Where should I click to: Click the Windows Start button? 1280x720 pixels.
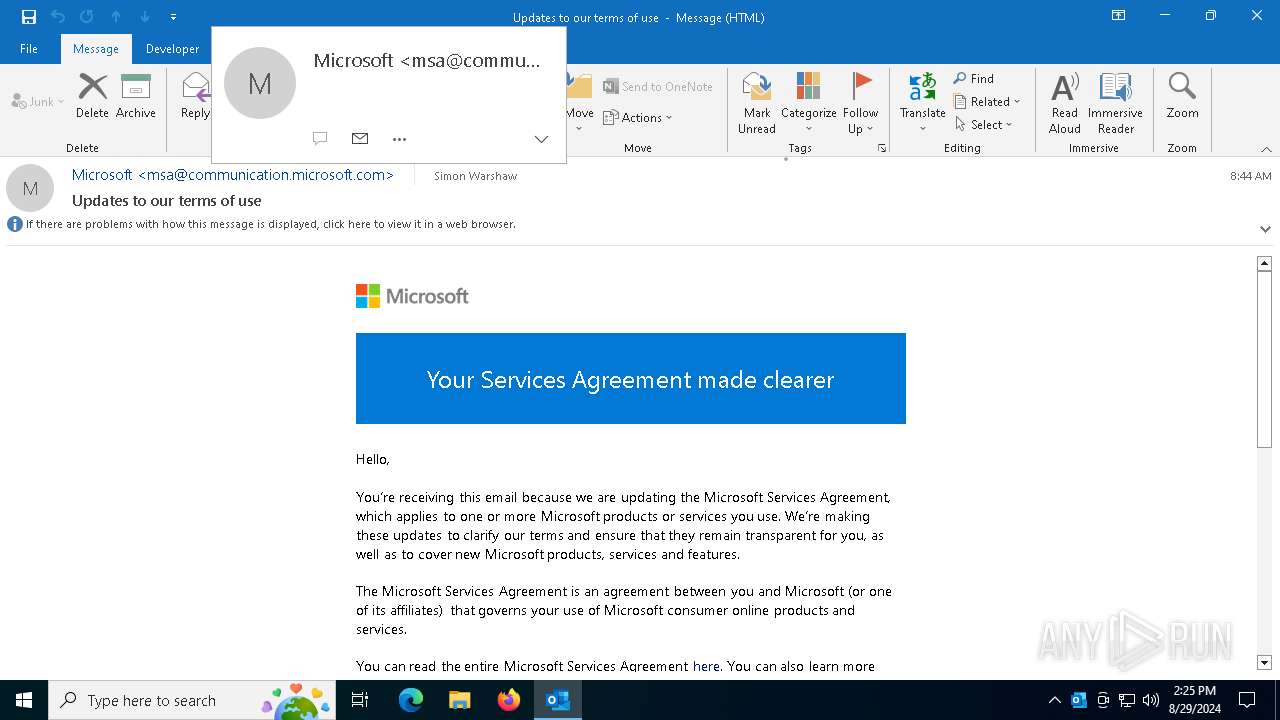coord(24,700)
